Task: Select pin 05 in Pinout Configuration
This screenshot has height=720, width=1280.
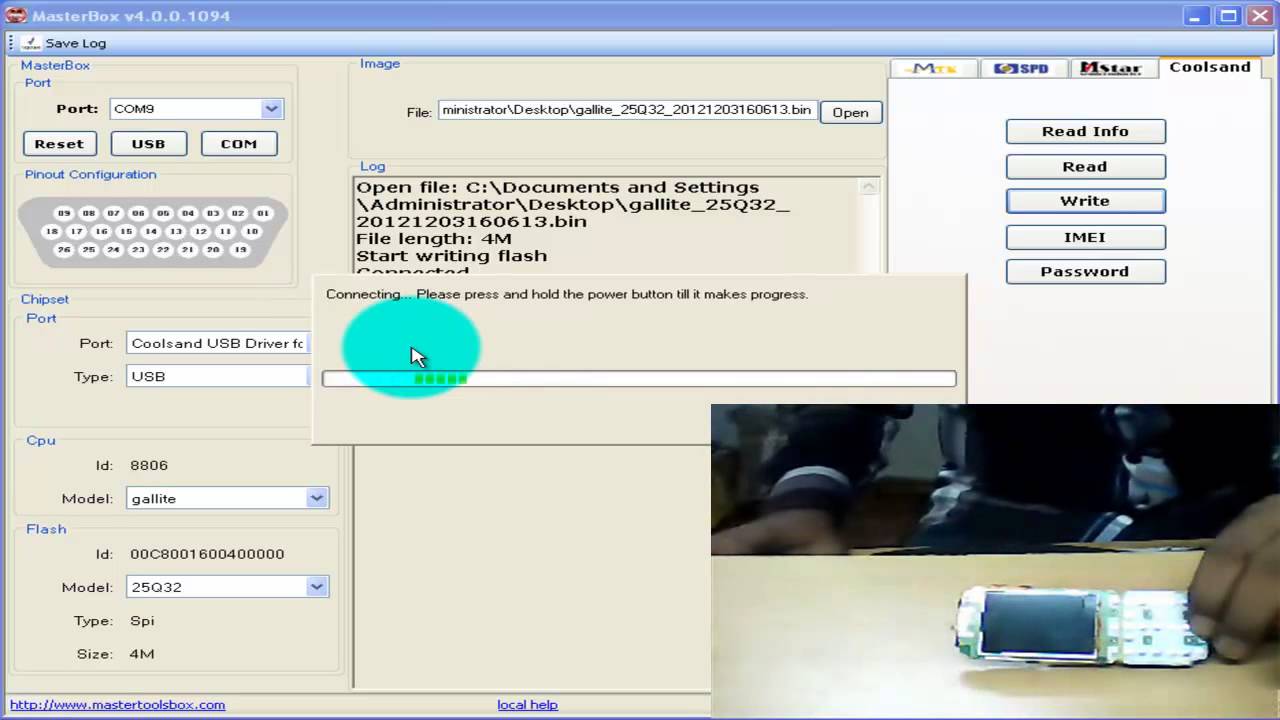Action: point(163,213)
